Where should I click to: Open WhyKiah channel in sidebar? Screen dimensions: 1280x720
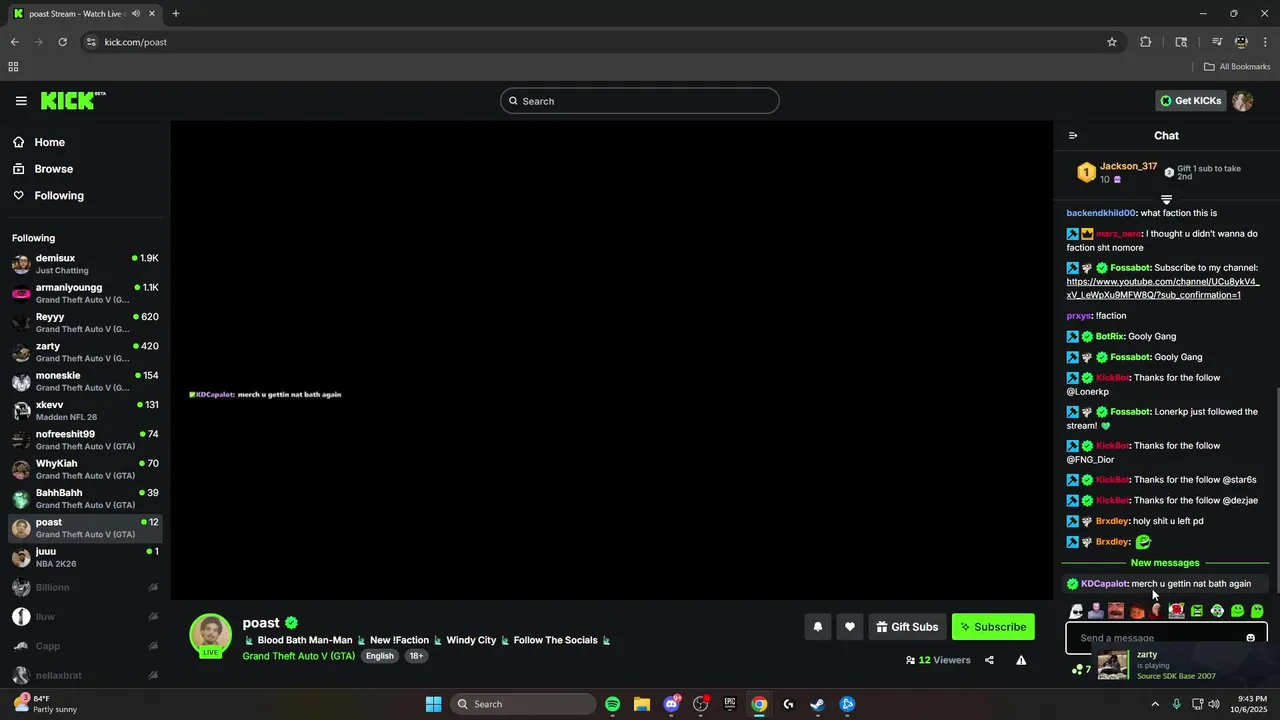[x=85, y=469]
